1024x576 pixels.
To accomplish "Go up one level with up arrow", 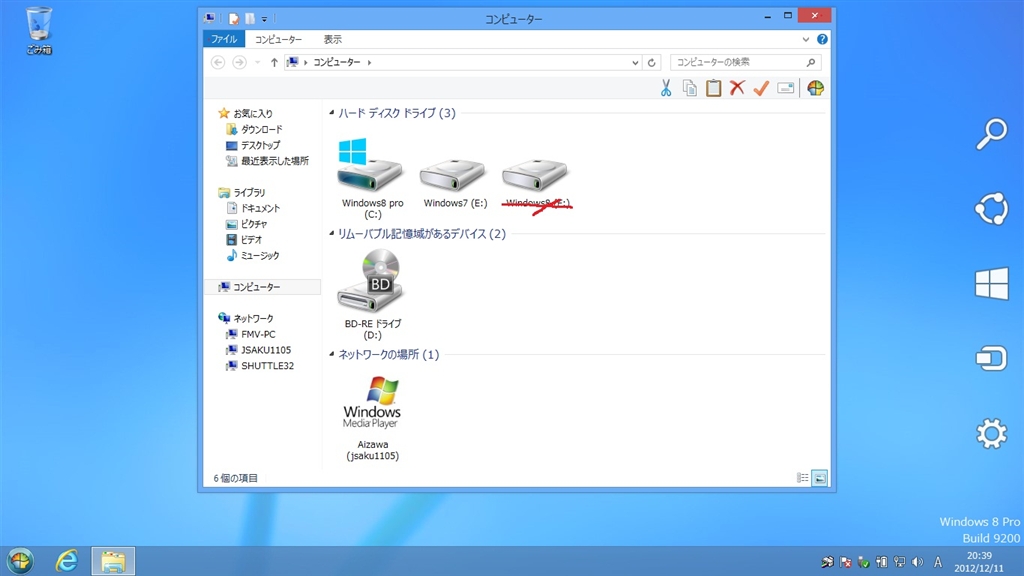I will click(274, 62).
